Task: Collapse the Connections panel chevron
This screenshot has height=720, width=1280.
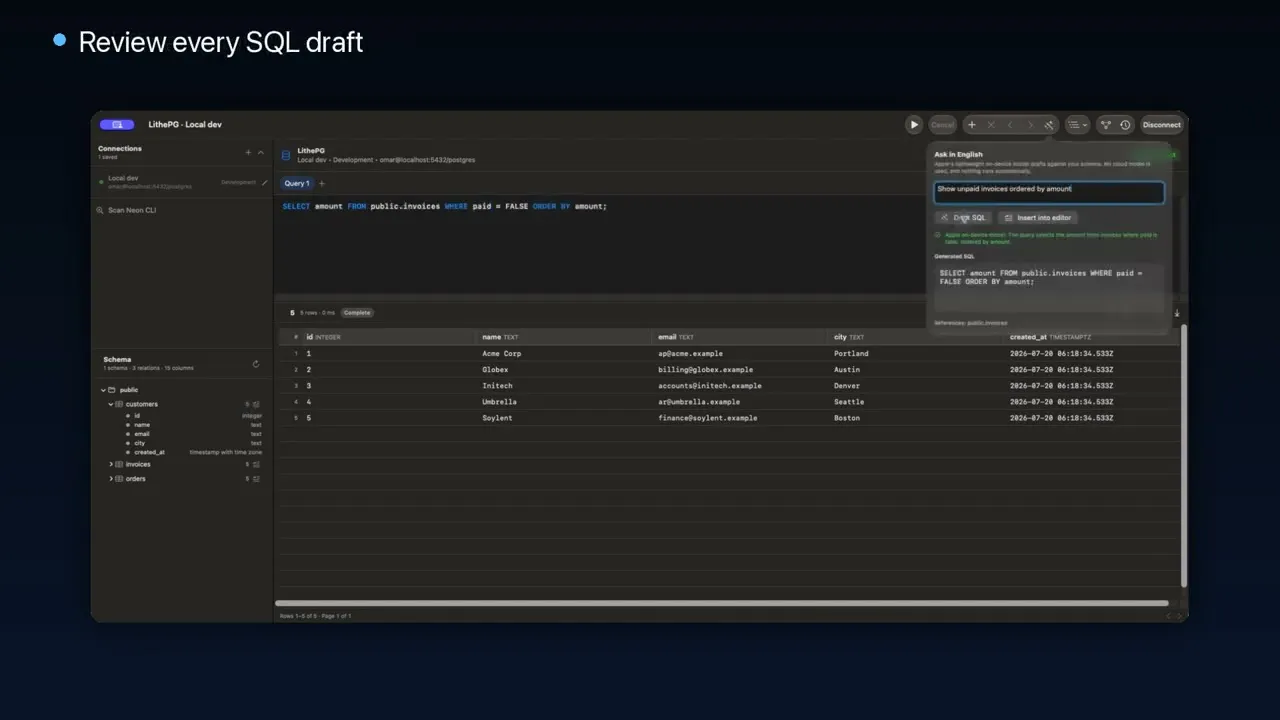Action: click(x=261, y=153)
